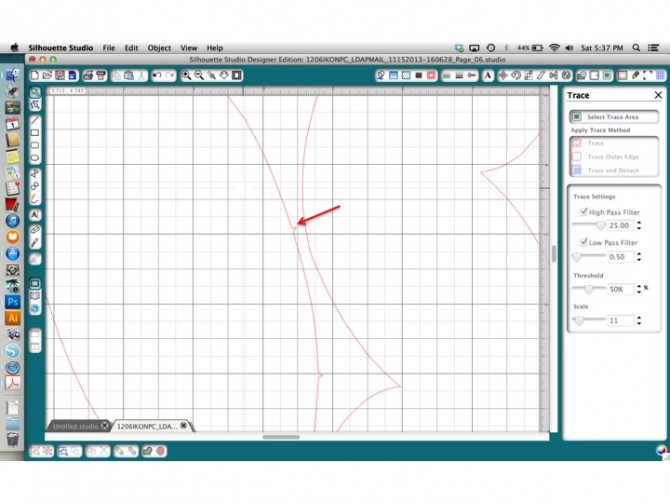Viewport: 670px width, 503px height.
Task: Click the Wi-Fi status icon
Action: point(554,48)
